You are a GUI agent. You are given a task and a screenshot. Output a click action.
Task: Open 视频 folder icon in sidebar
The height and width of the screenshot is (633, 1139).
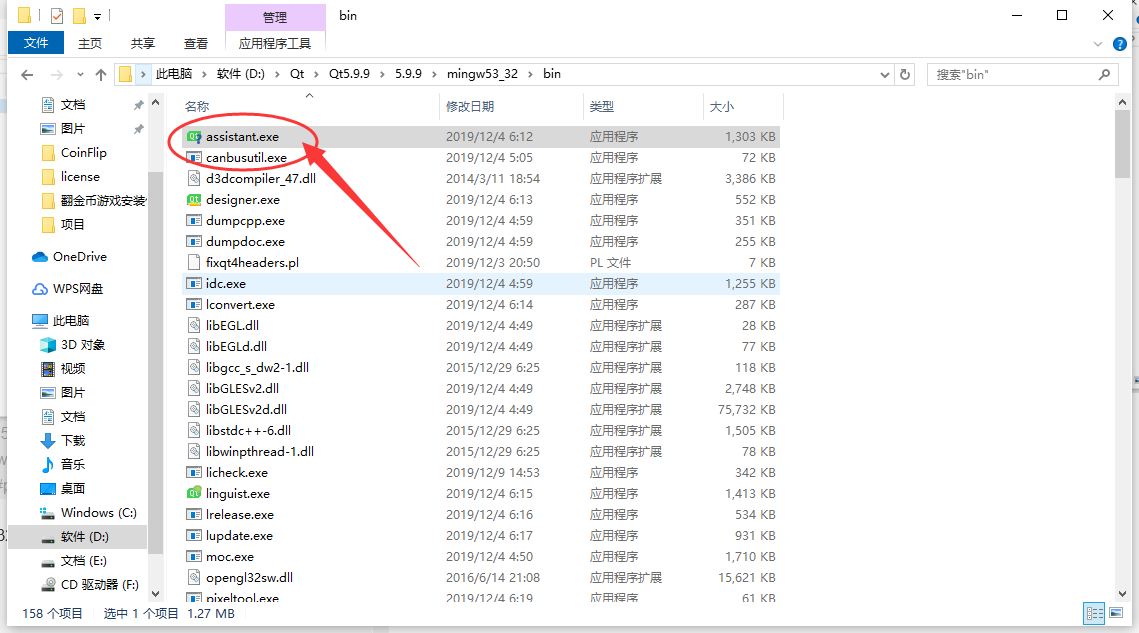(x=48, y=369)
